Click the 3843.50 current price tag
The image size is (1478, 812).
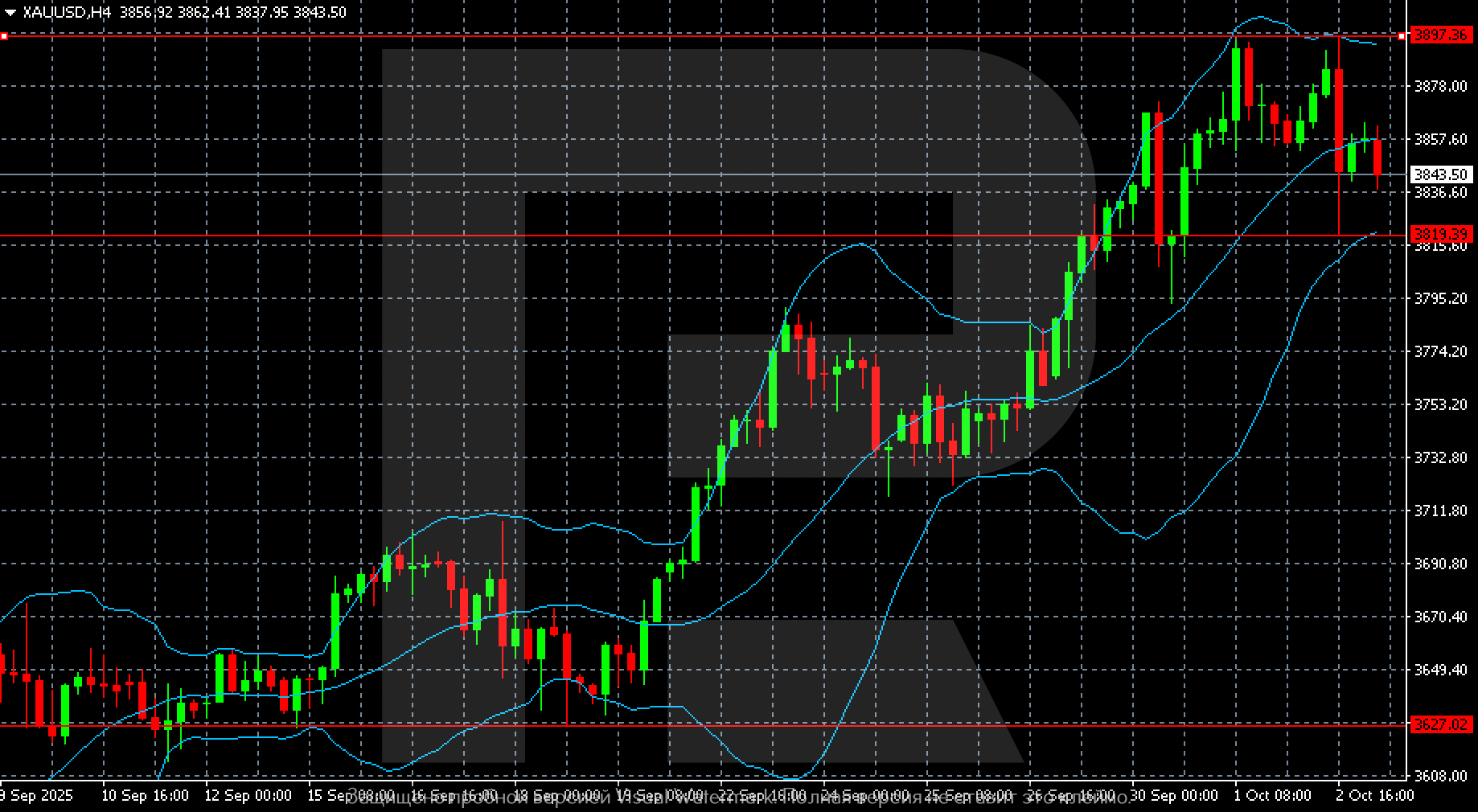pos(1442,174)
